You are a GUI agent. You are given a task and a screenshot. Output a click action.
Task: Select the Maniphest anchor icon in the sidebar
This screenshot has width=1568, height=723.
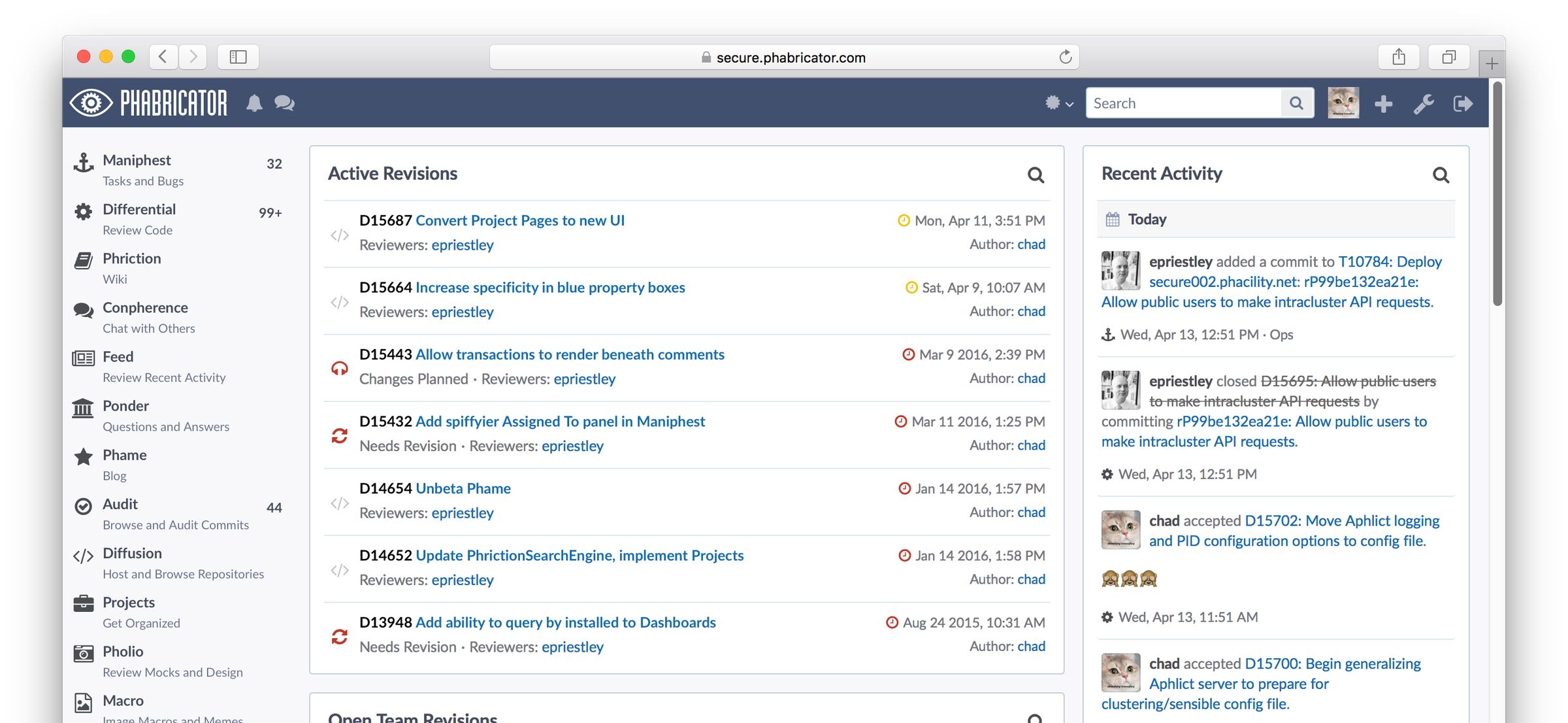point(83,162)
